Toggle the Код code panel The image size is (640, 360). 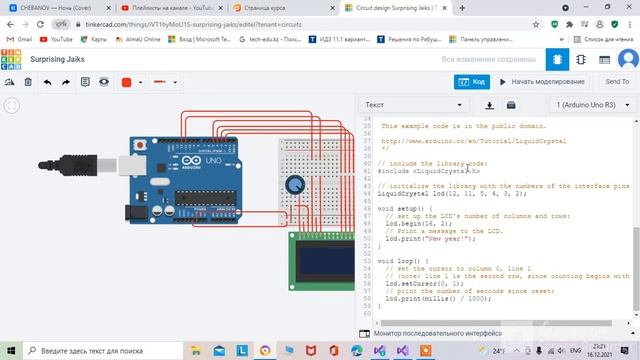(471, 82)
